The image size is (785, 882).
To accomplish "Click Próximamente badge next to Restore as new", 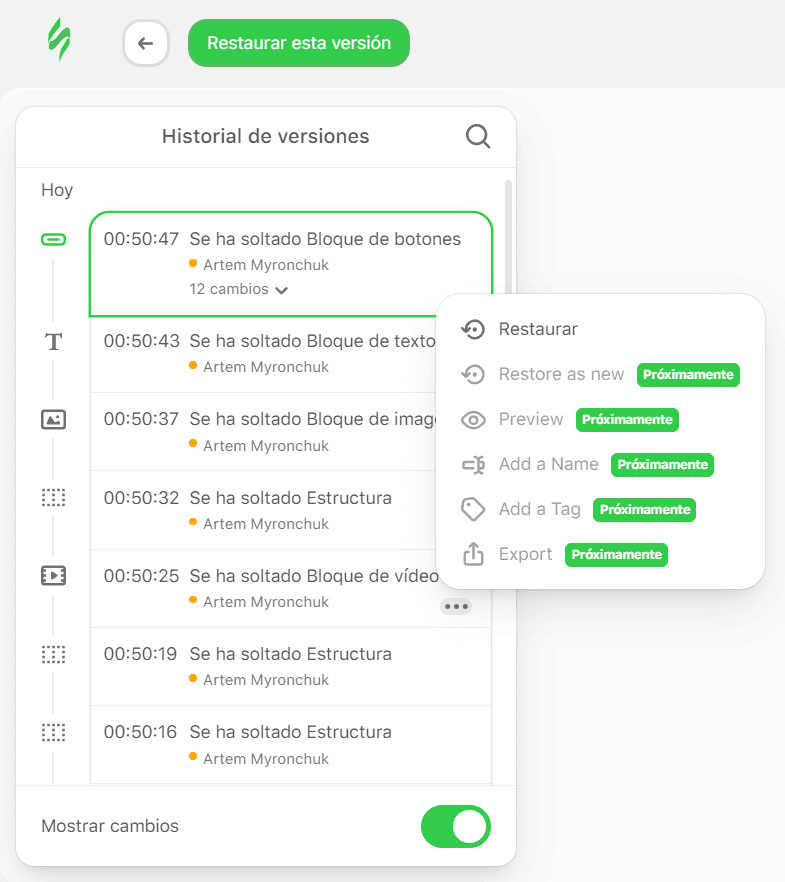I will [688, 375].
